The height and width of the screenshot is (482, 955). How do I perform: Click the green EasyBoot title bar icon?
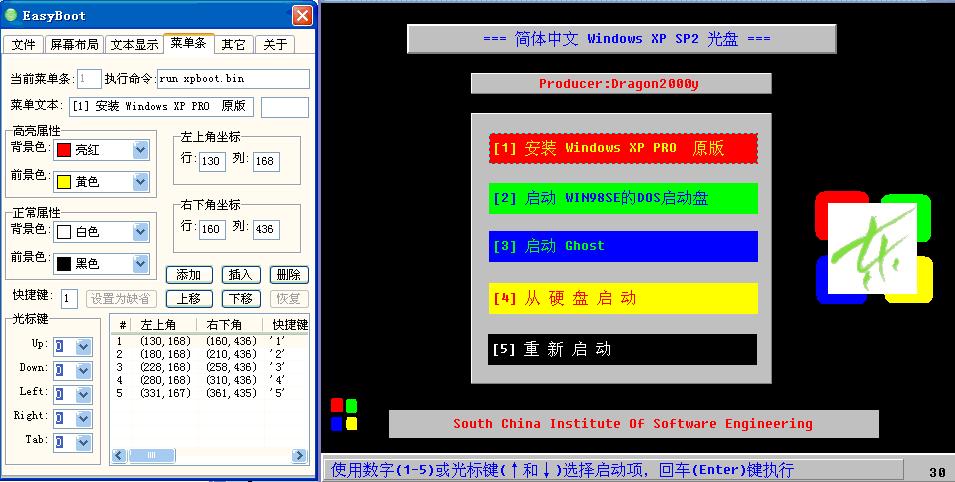tap(11, 15)
